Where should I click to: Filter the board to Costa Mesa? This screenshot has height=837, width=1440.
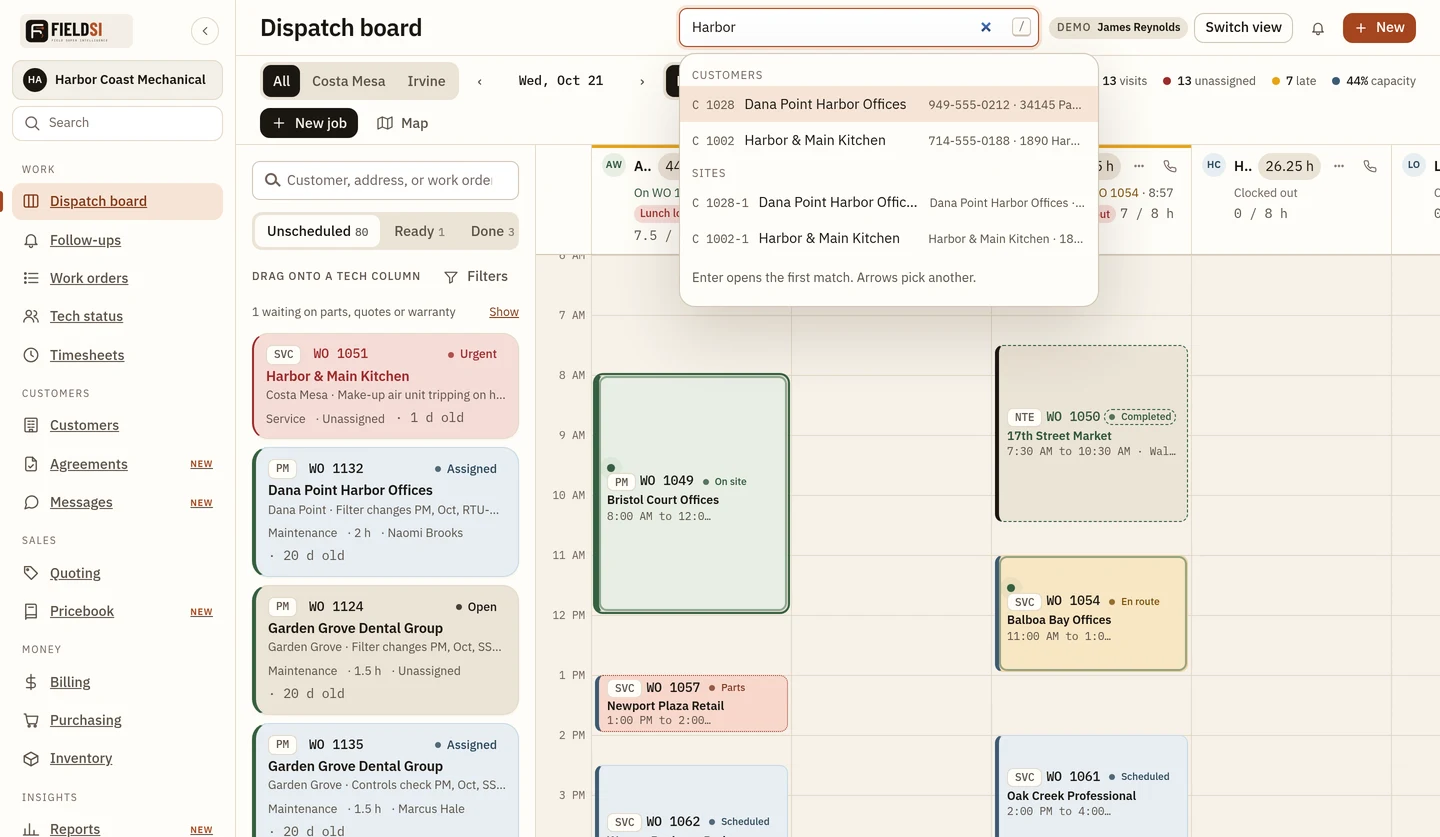(348, 81)
